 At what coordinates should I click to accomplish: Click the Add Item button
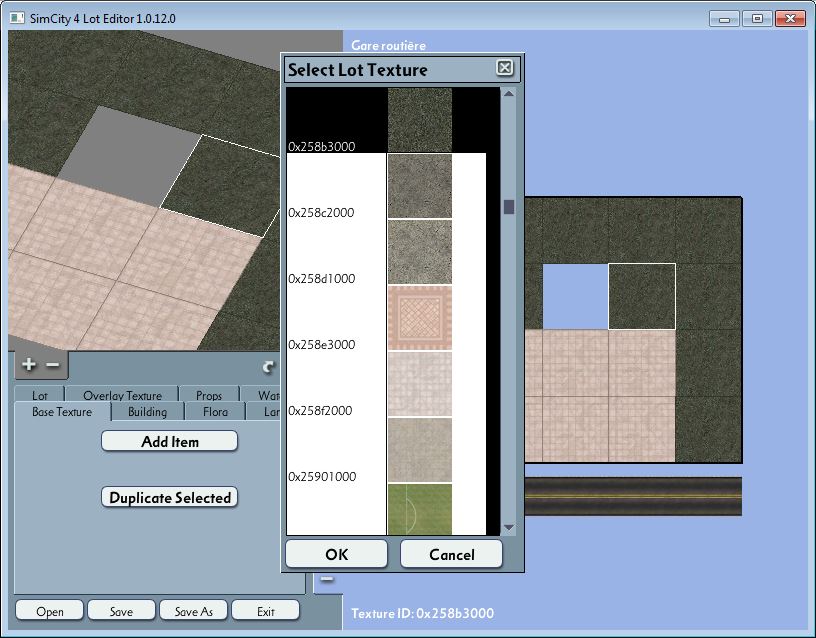[170, 441]
